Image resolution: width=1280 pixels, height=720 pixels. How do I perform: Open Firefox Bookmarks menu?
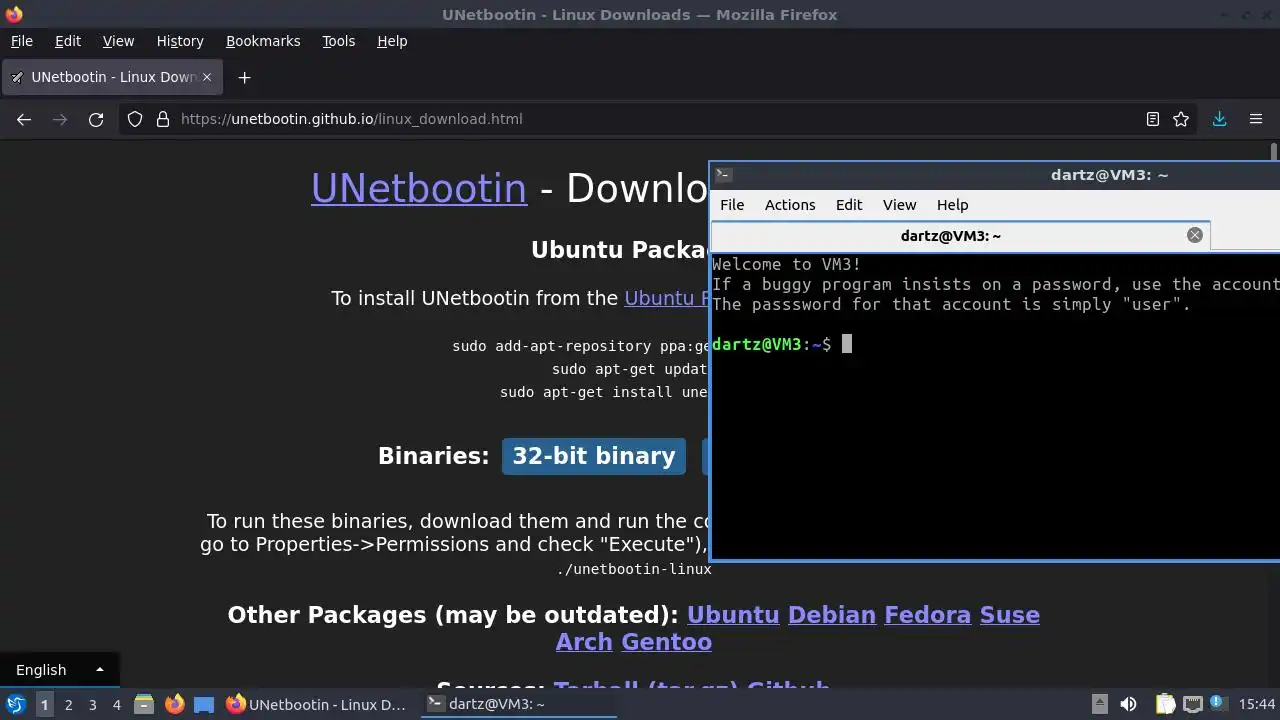coord(263,41)
